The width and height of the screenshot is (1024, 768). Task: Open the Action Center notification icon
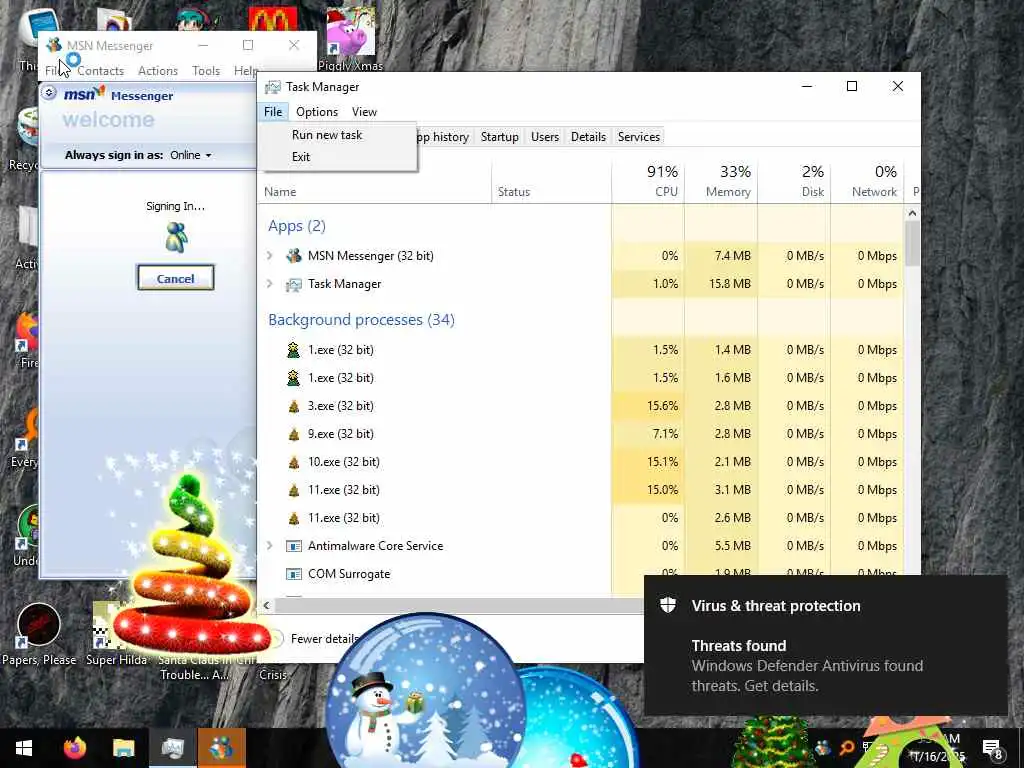pos(993,748)
